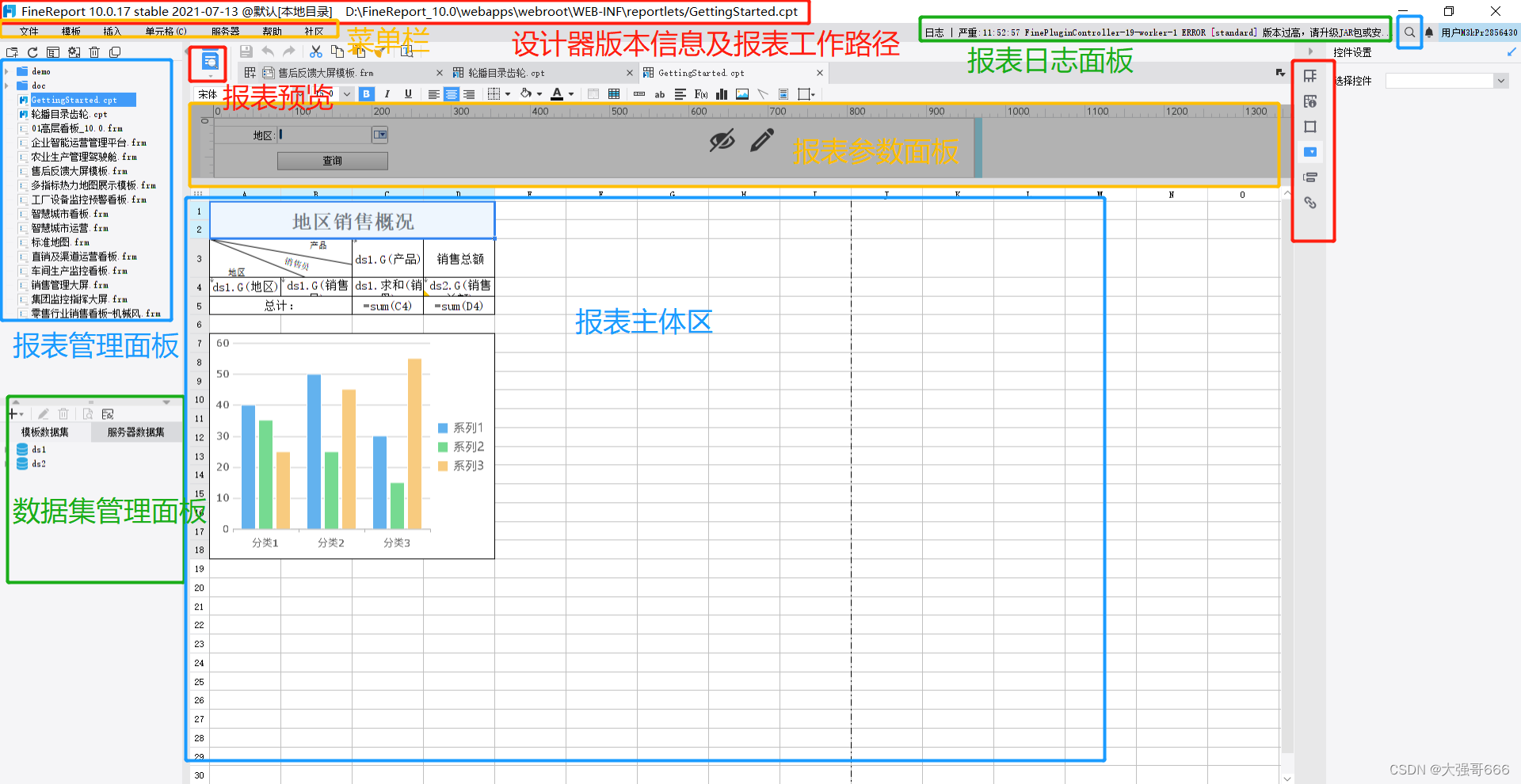Open the 插入 menu

point(112,32)
